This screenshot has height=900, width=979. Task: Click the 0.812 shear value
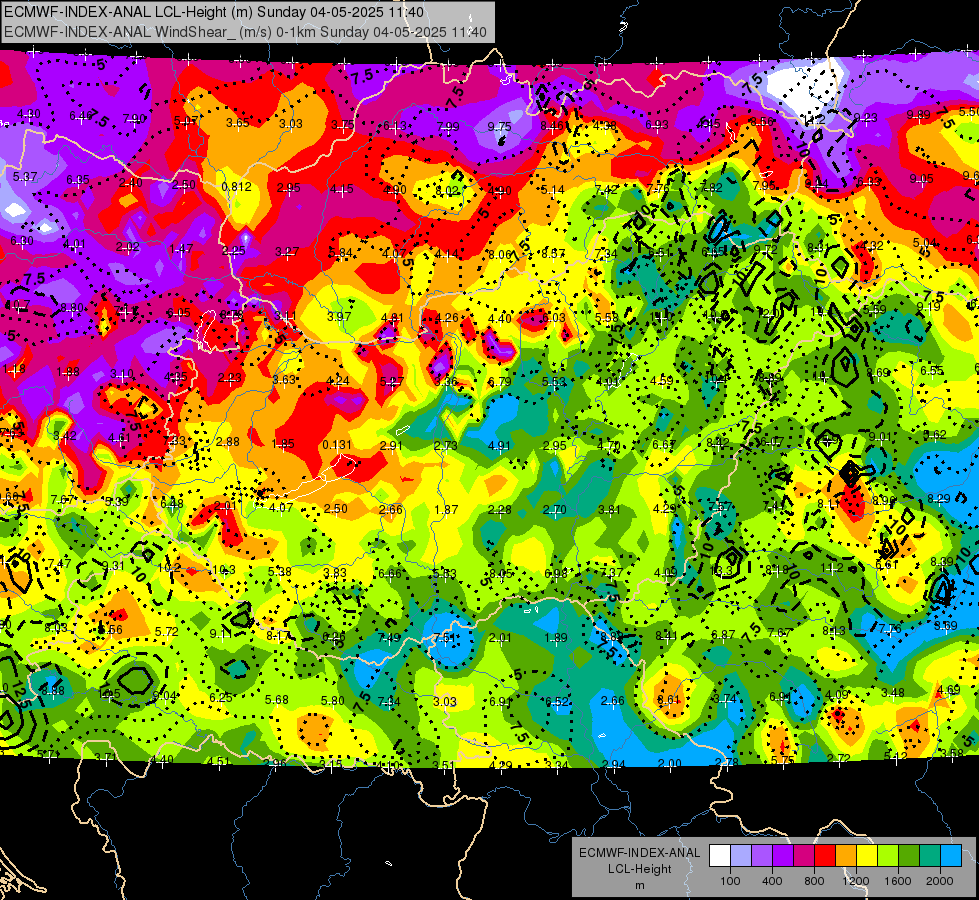(237, 187)
